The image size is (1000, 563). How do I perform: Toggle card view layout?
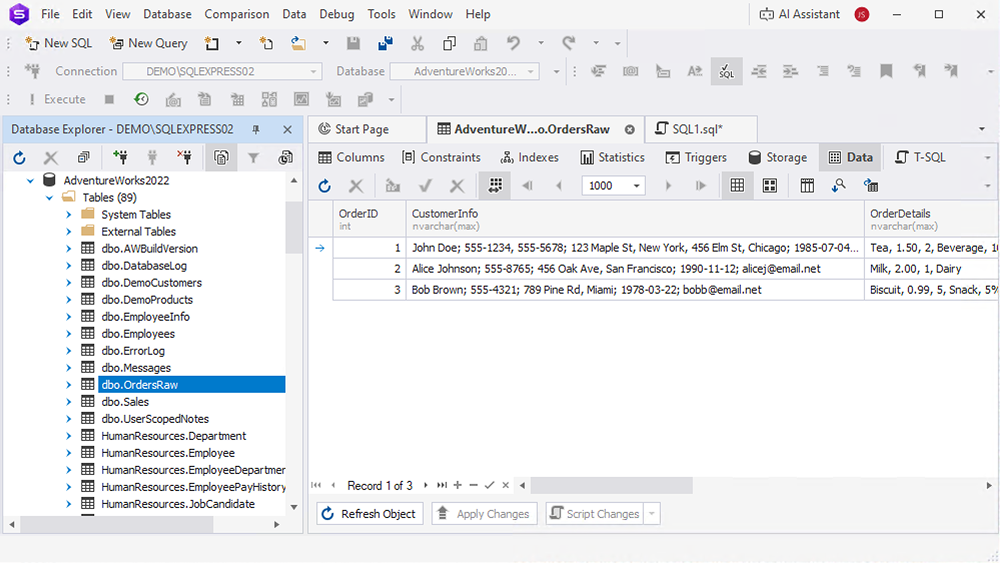click(769, 186)
